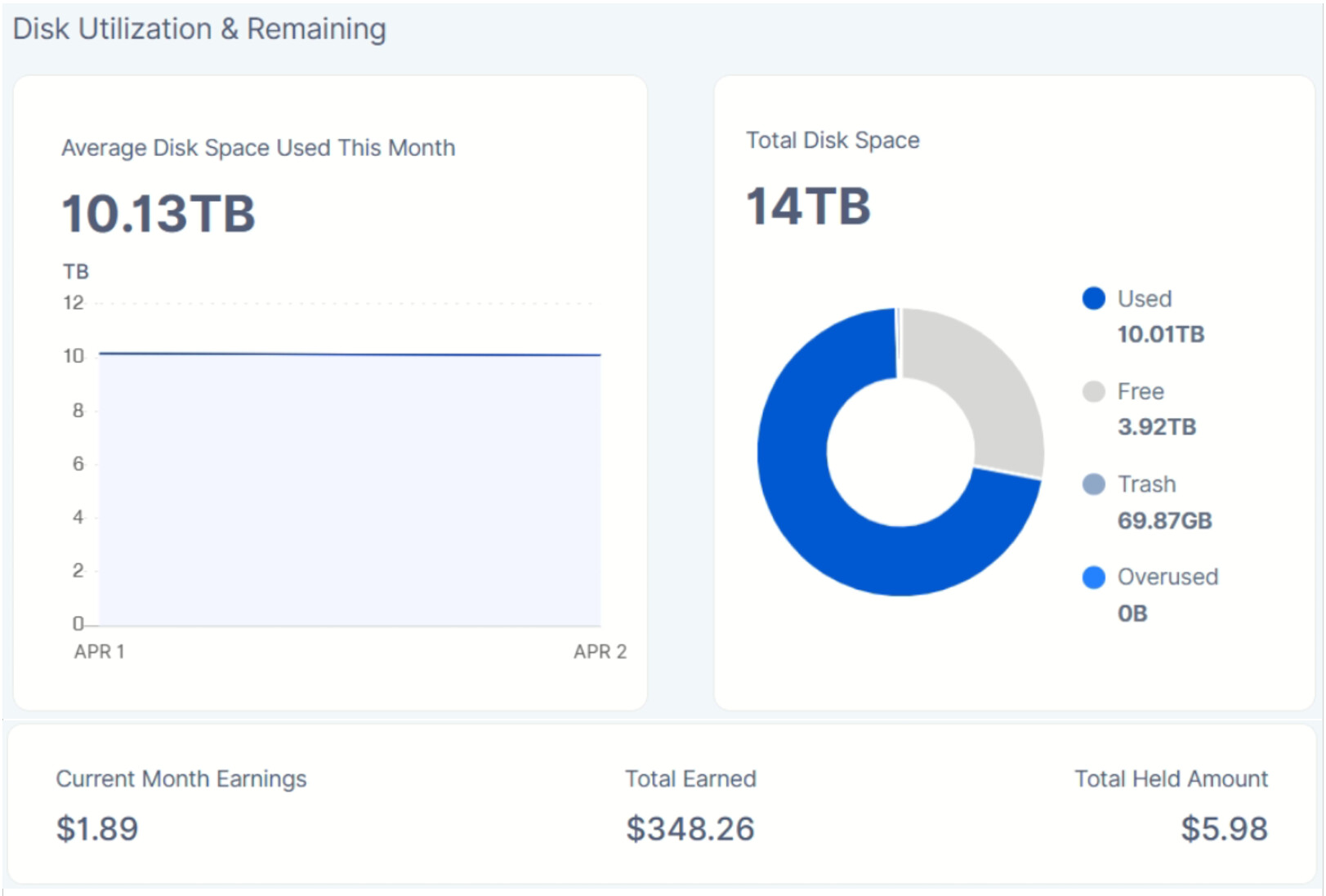
Task: Click the $348.26 total earned amount
Action: coord(690,829)
